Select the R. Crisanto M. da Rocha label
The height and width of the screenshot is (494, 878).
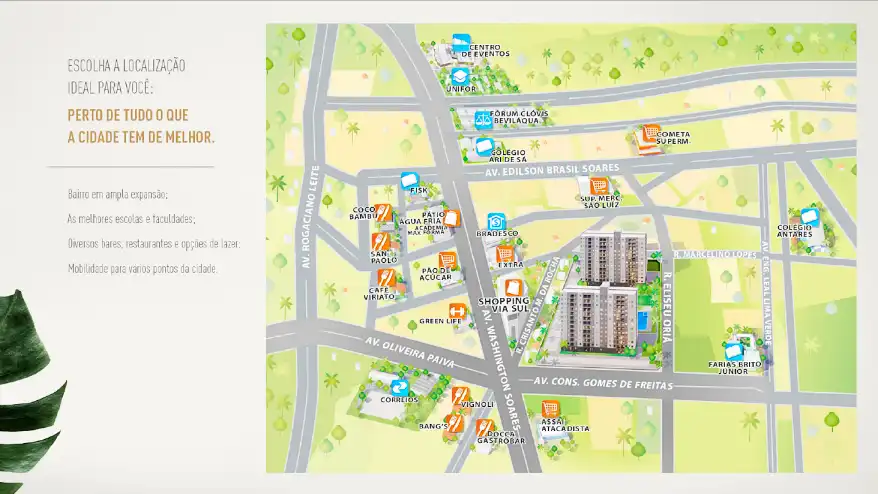[539, 304]
